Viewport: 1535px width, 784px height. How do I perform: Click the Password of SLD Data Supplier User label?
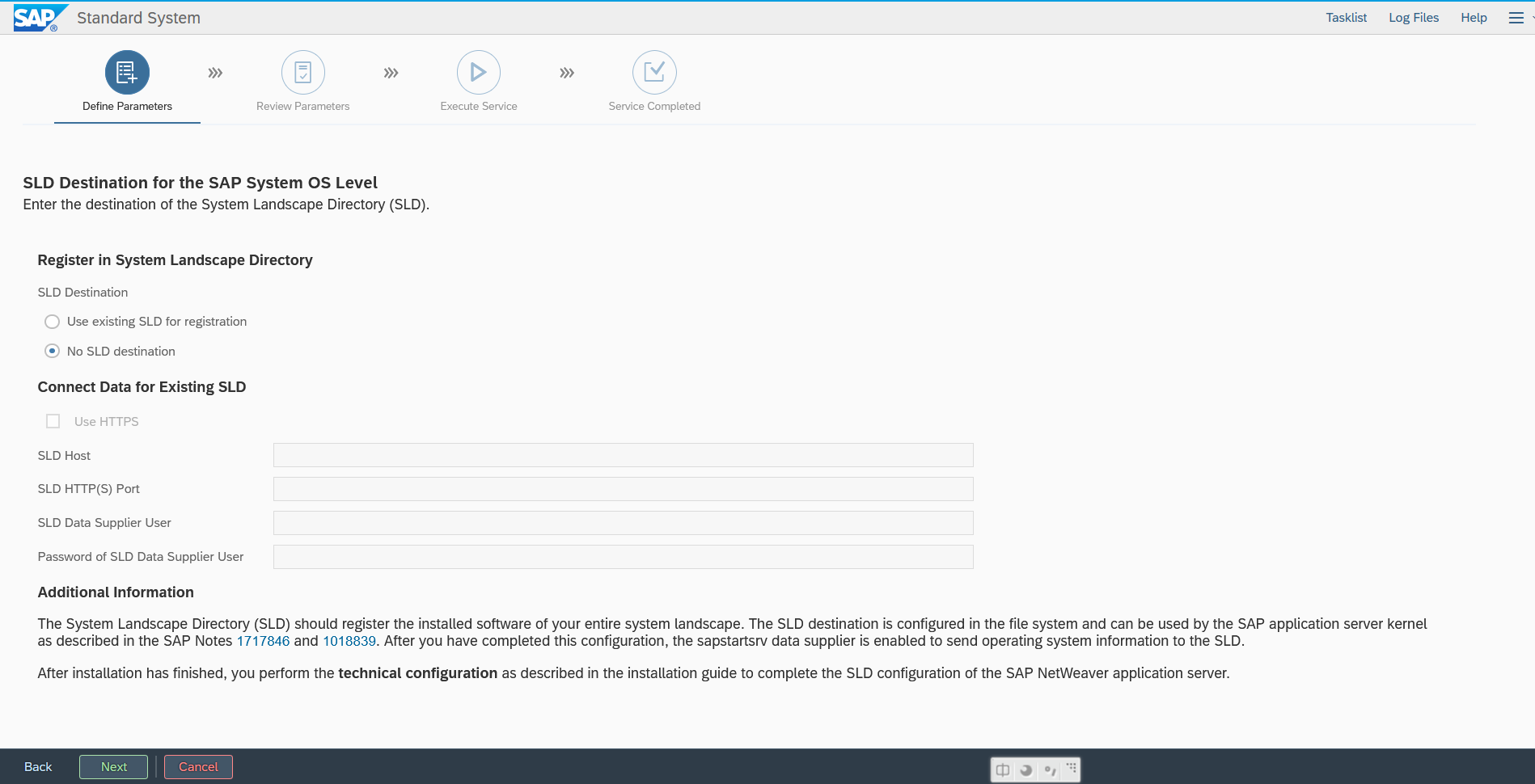(x=141, y=557)
